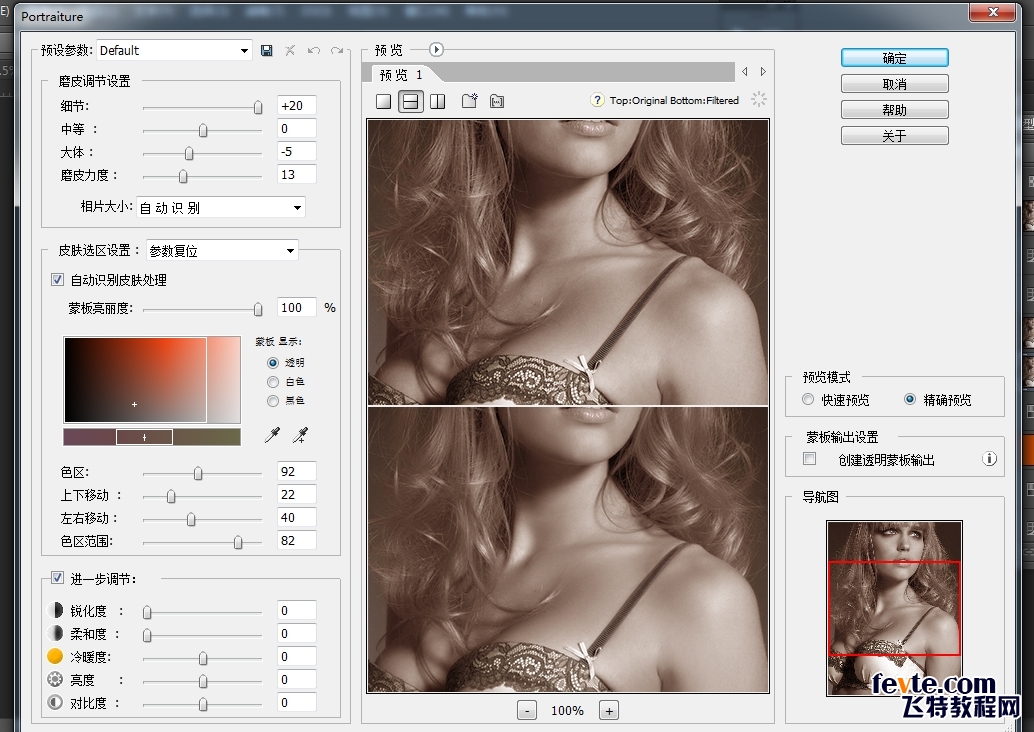This screenshot has width=1034, height=732.
Task: Create a new preview tab with the new-preview icon
Action: pos(467,101)
